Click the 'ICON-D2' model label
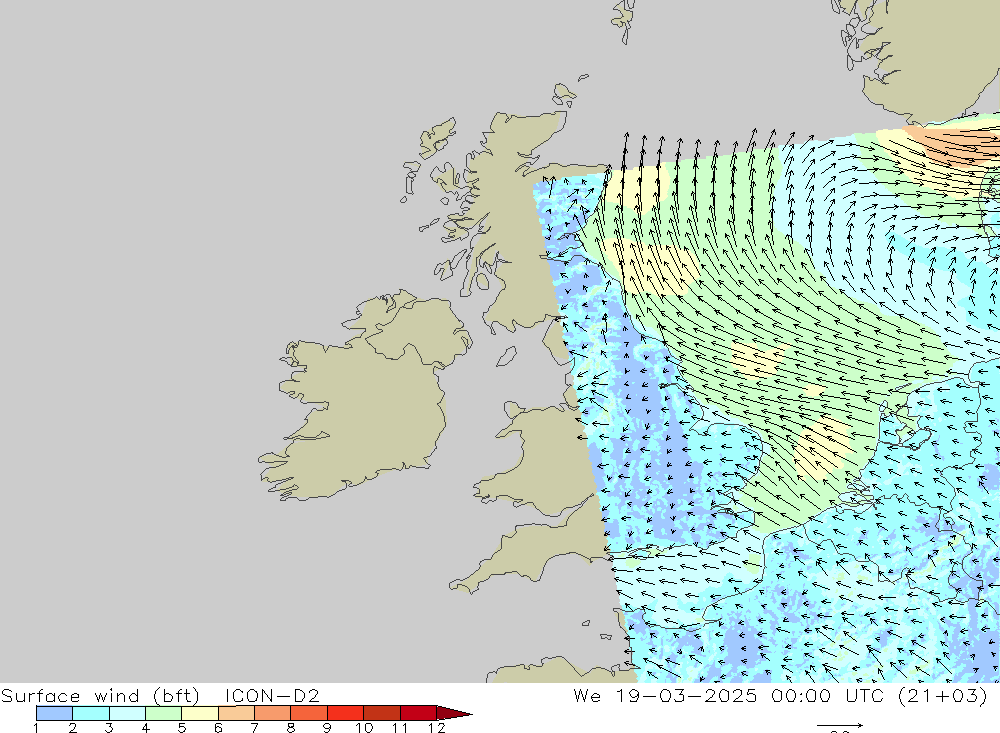 coord(272,695)
